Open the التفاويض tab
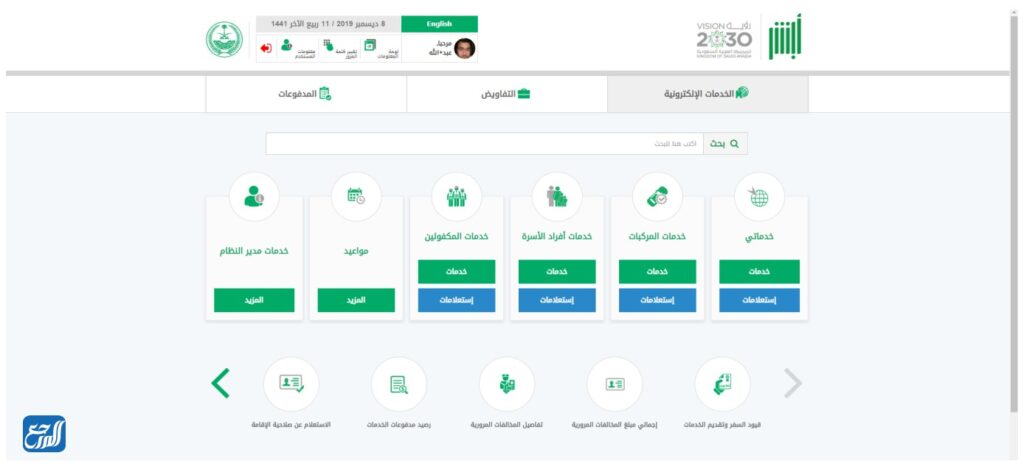 tap(506, 94)
